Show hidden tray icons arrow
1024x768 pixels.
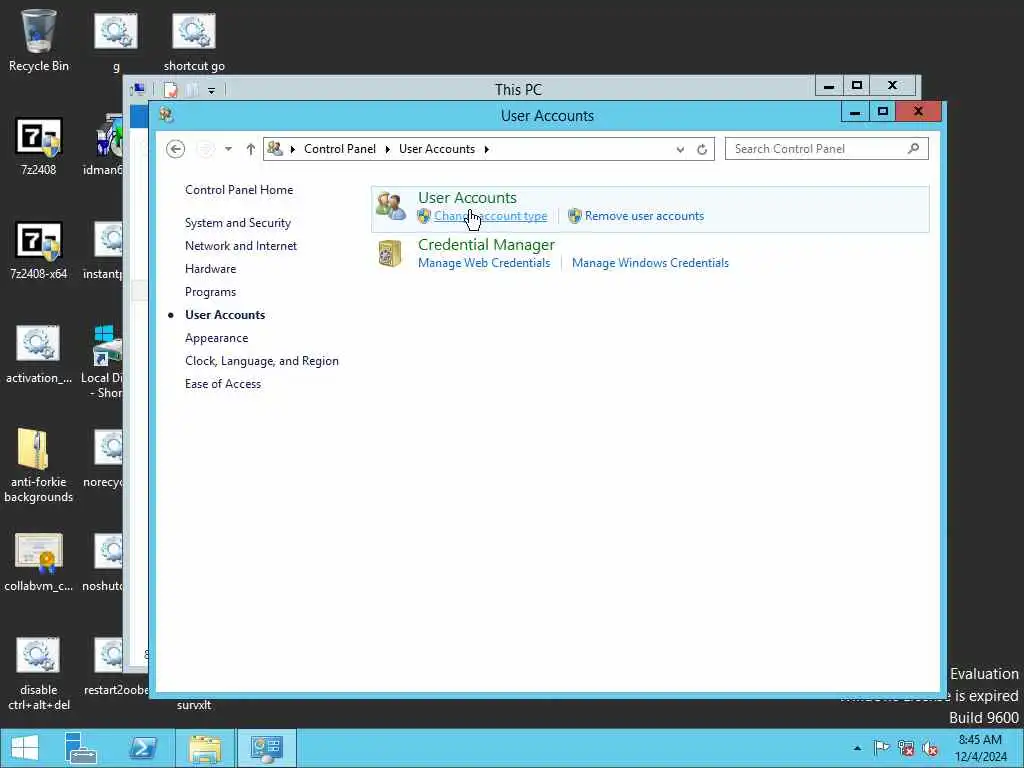(x=857, y=748)
